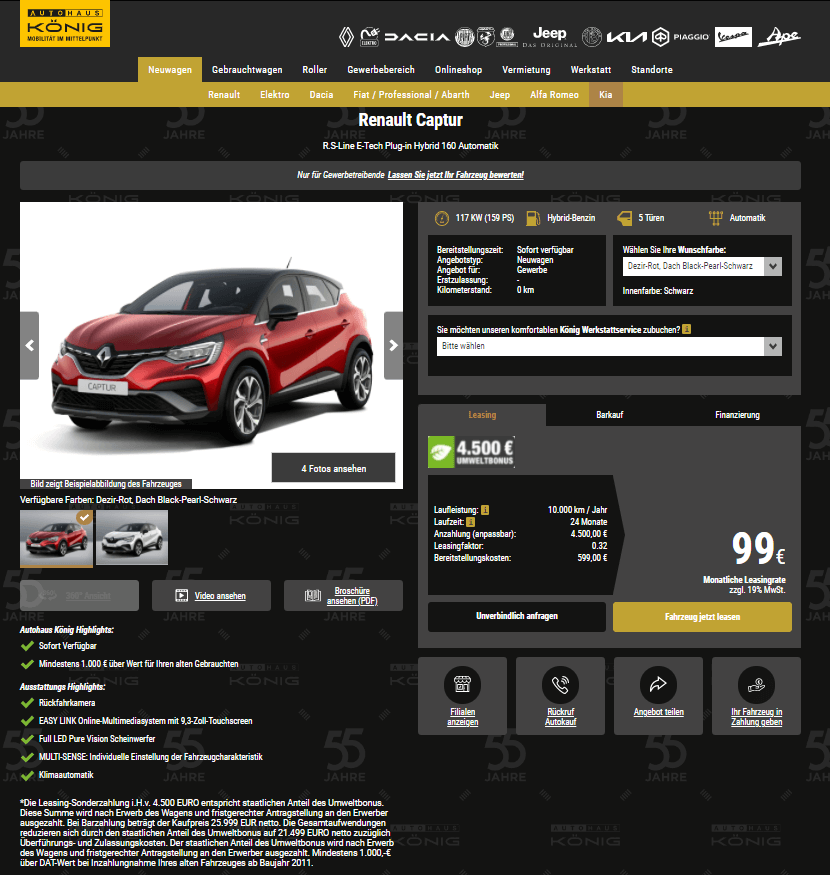Open the Gewerbebereich menu

pyautogui.click(x=381, y=70)
